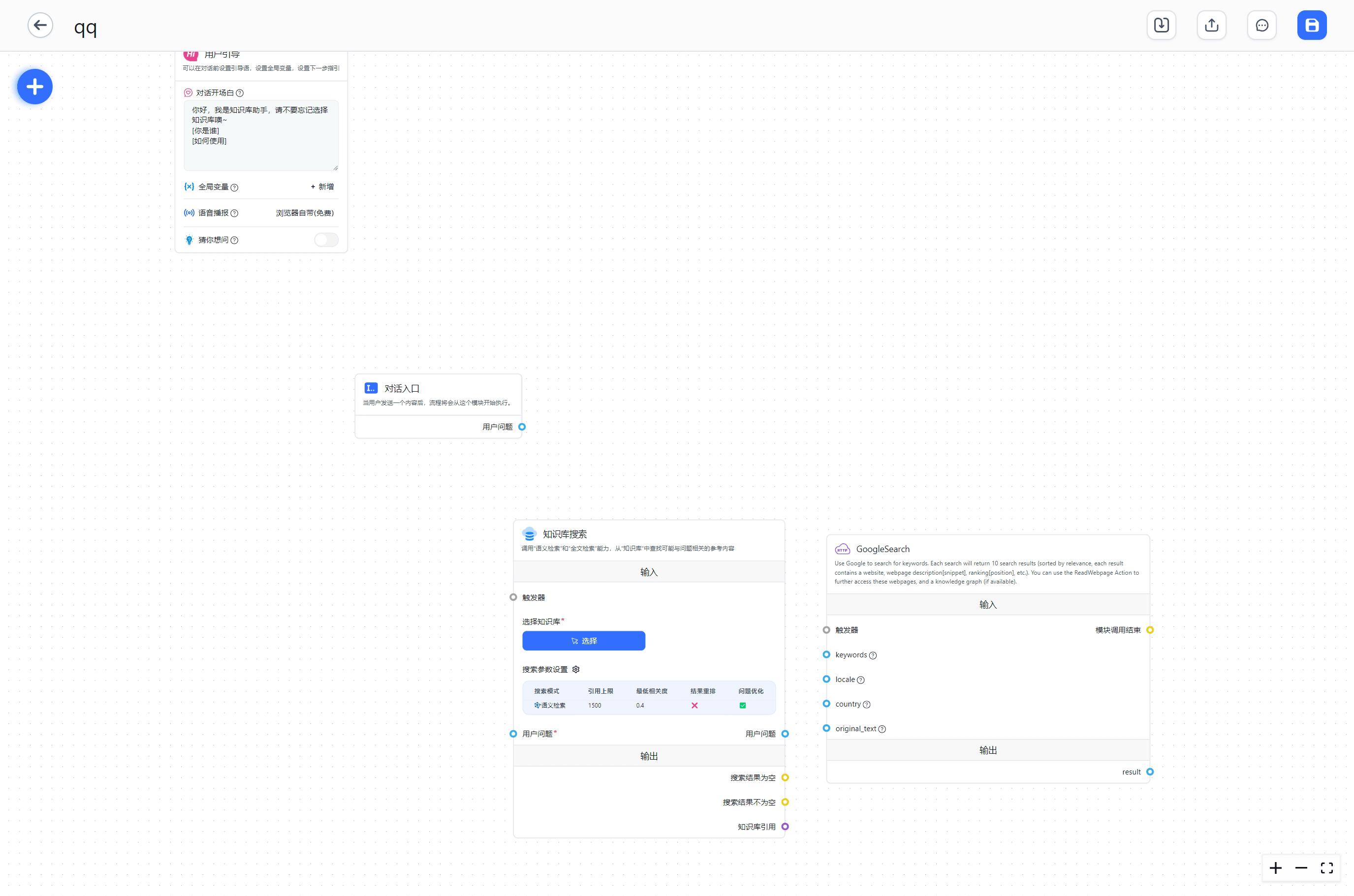The image size is (1354, 896).
Task: Click the import configuration icon
Action: 1161,25
